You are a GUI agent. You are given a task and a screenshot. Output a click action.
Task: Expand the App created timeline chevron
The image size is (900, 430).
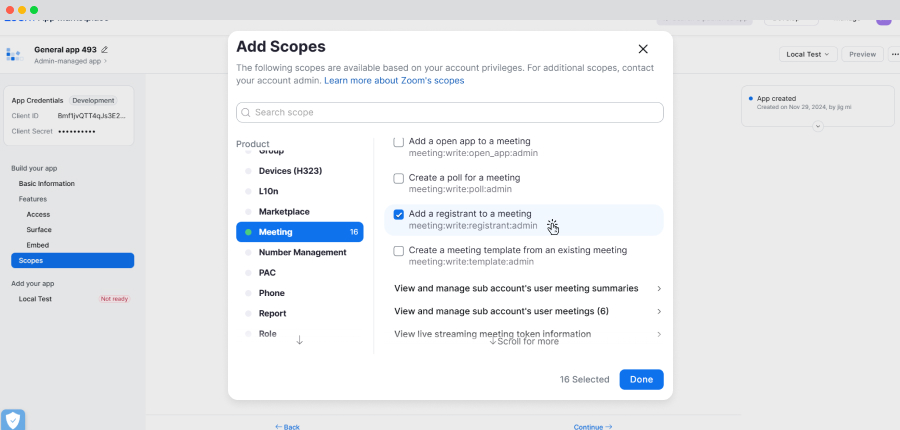[x=818, y=126]
